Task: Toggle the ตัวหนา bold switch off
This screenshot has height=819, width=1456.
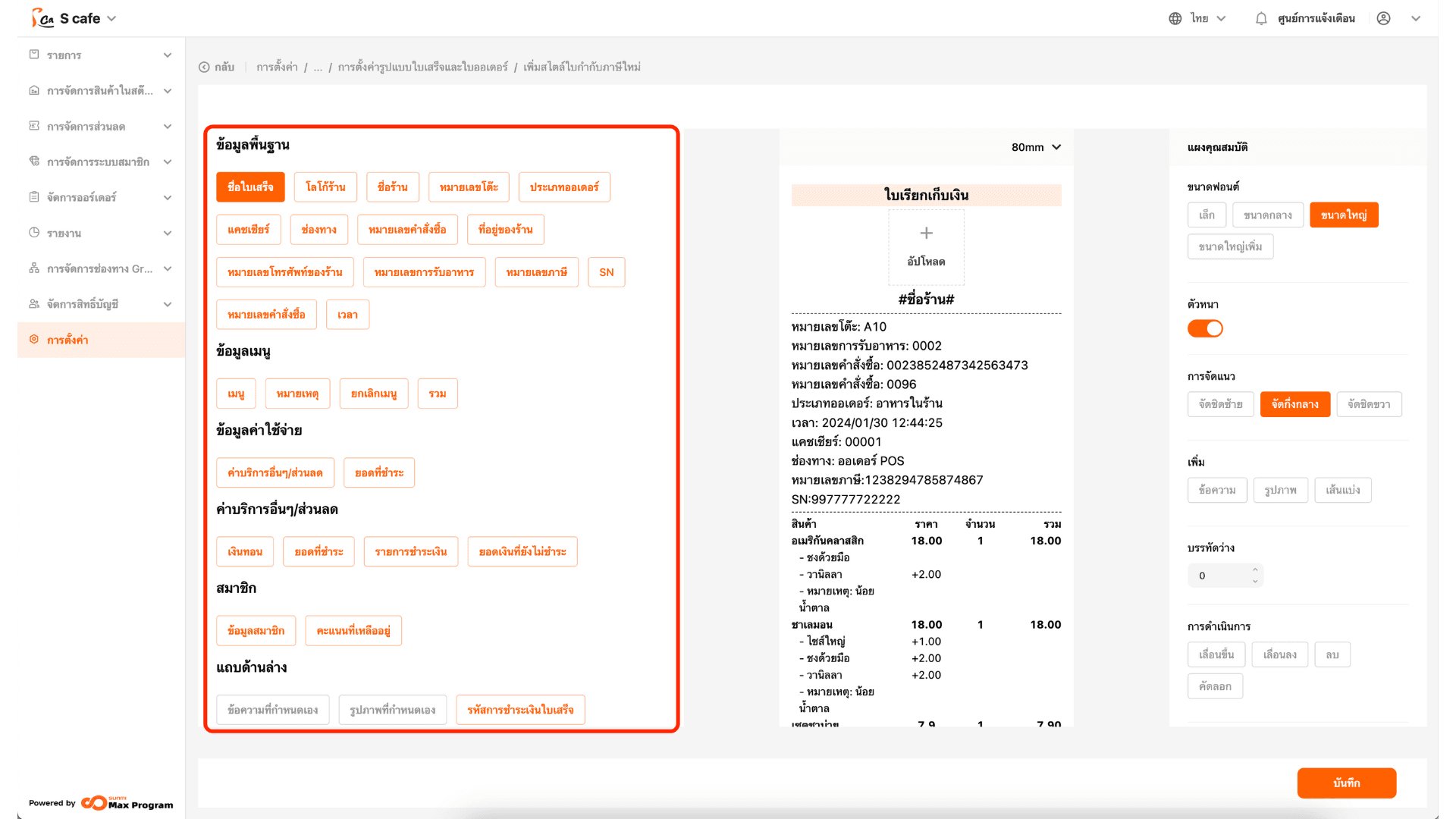Action: [x=1205, y=328]
